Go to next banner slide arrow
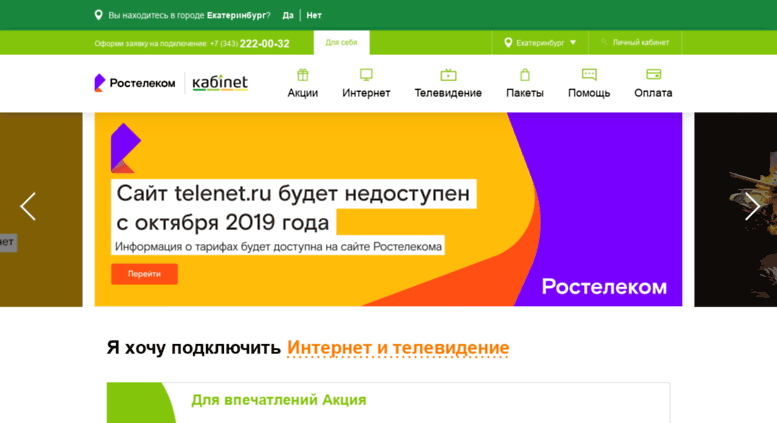Image resolution: width=777 pixels, height=423 pixels. click(x=752, y=206)
